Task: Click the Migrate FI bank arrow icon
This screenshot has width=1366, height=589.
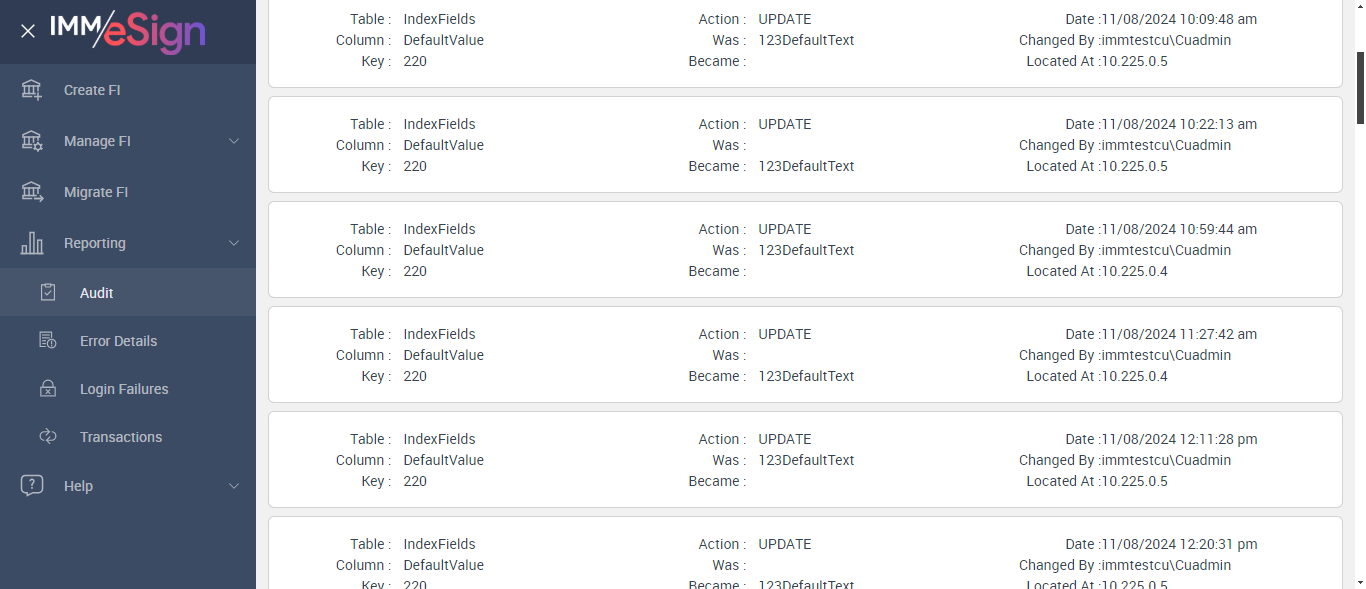Action: [32, 192]
